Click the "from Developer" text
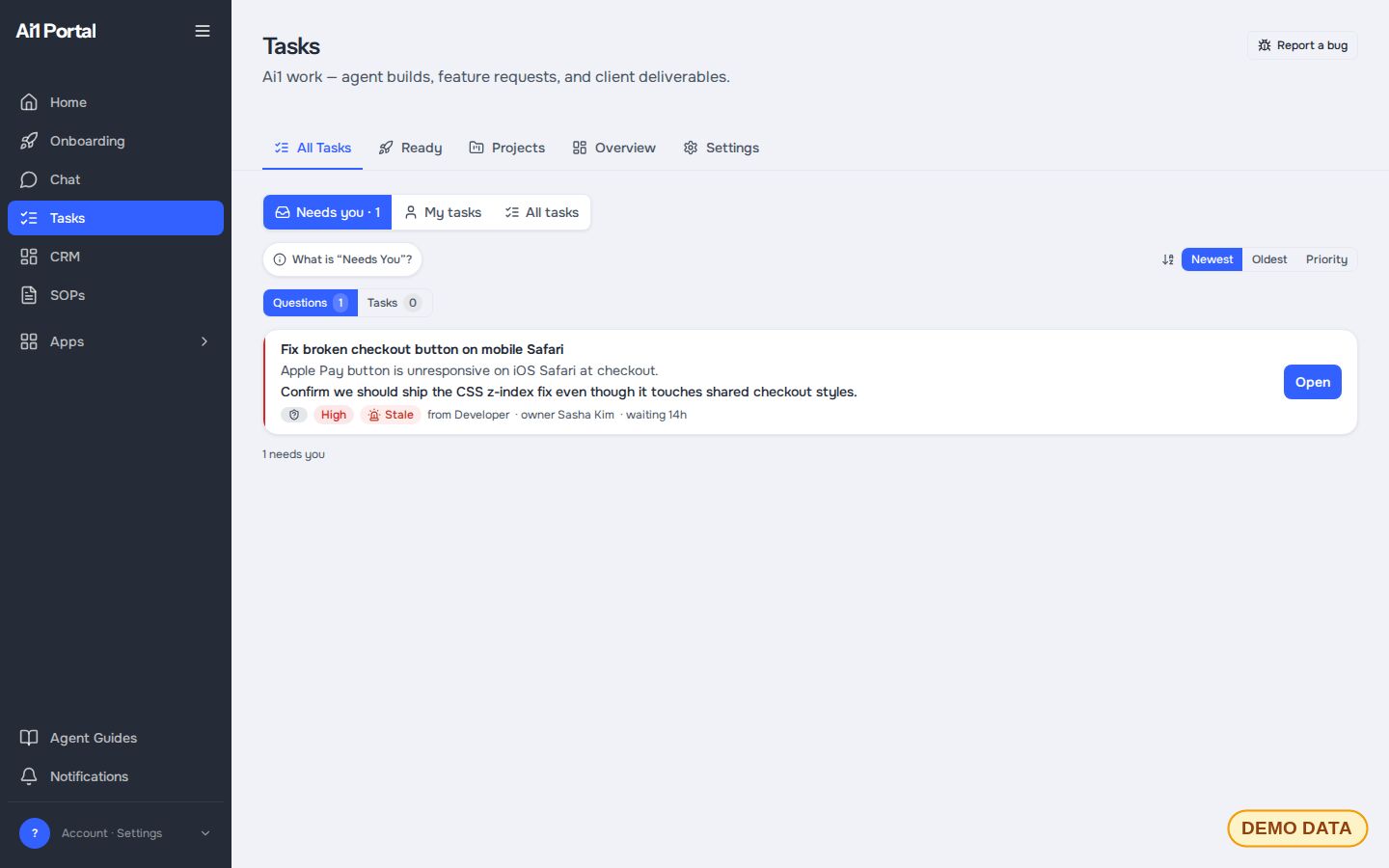The image size is (1389, 868). pyautogui.click(x=469, y=415)
